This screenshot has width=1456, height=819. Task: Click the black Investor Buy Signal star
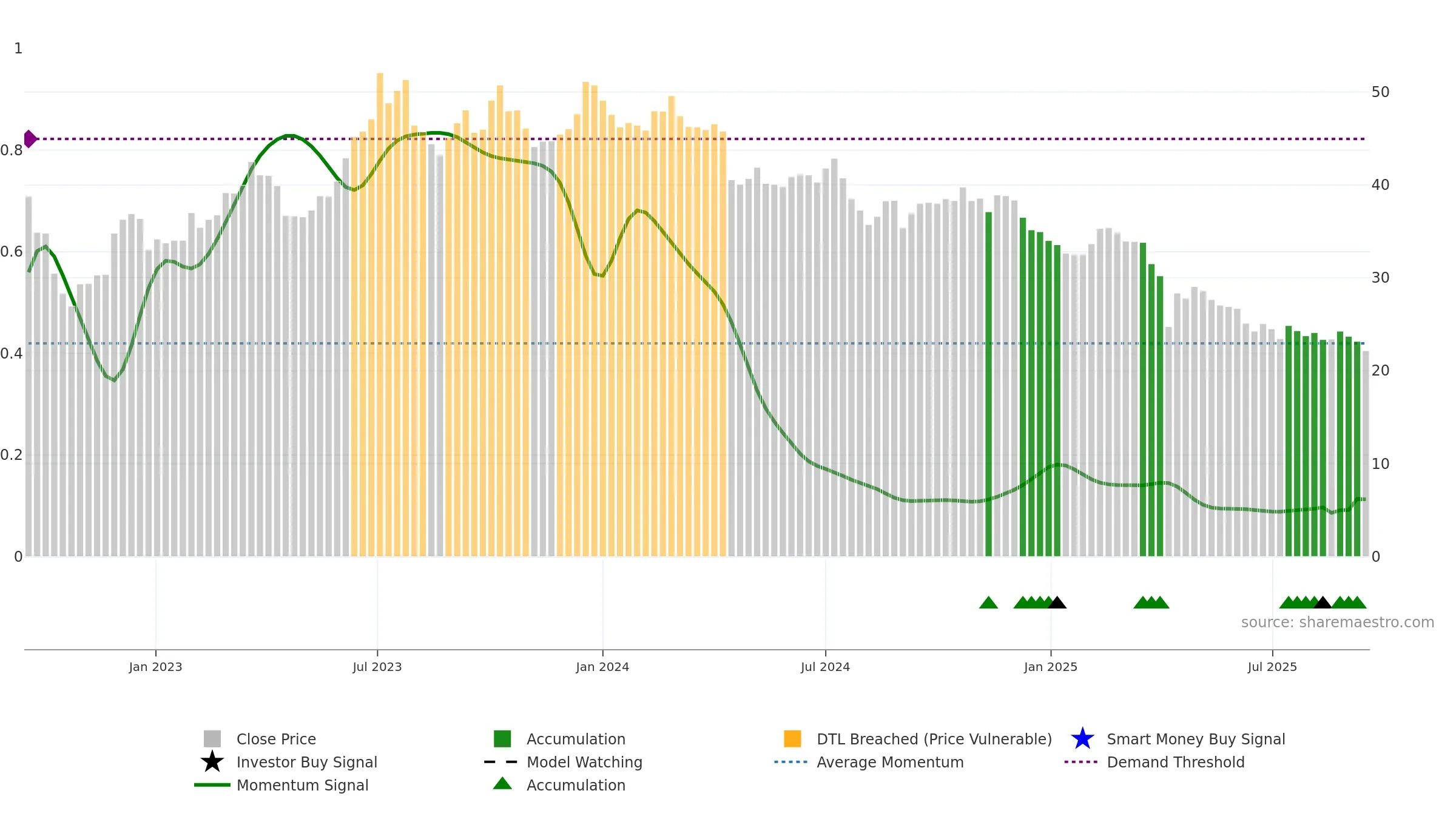coord(212,761)
